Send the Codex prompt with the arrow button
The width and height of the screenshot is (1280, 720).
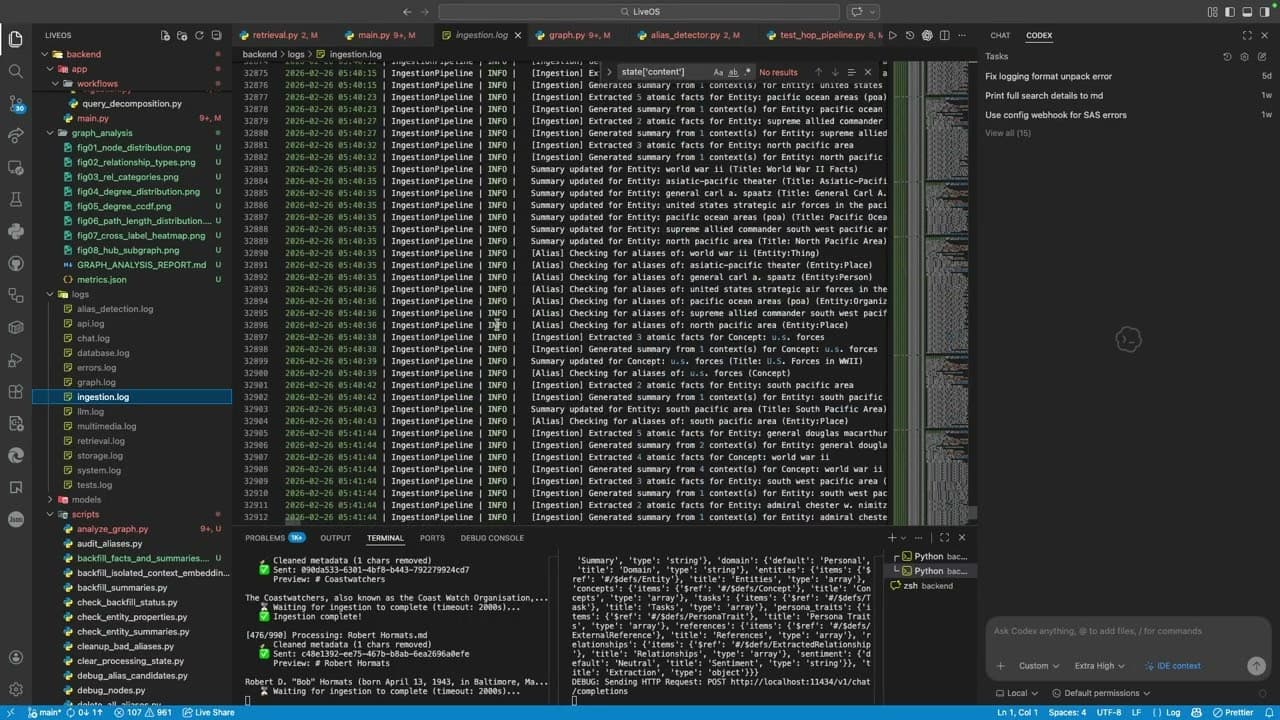[1256, 666]
